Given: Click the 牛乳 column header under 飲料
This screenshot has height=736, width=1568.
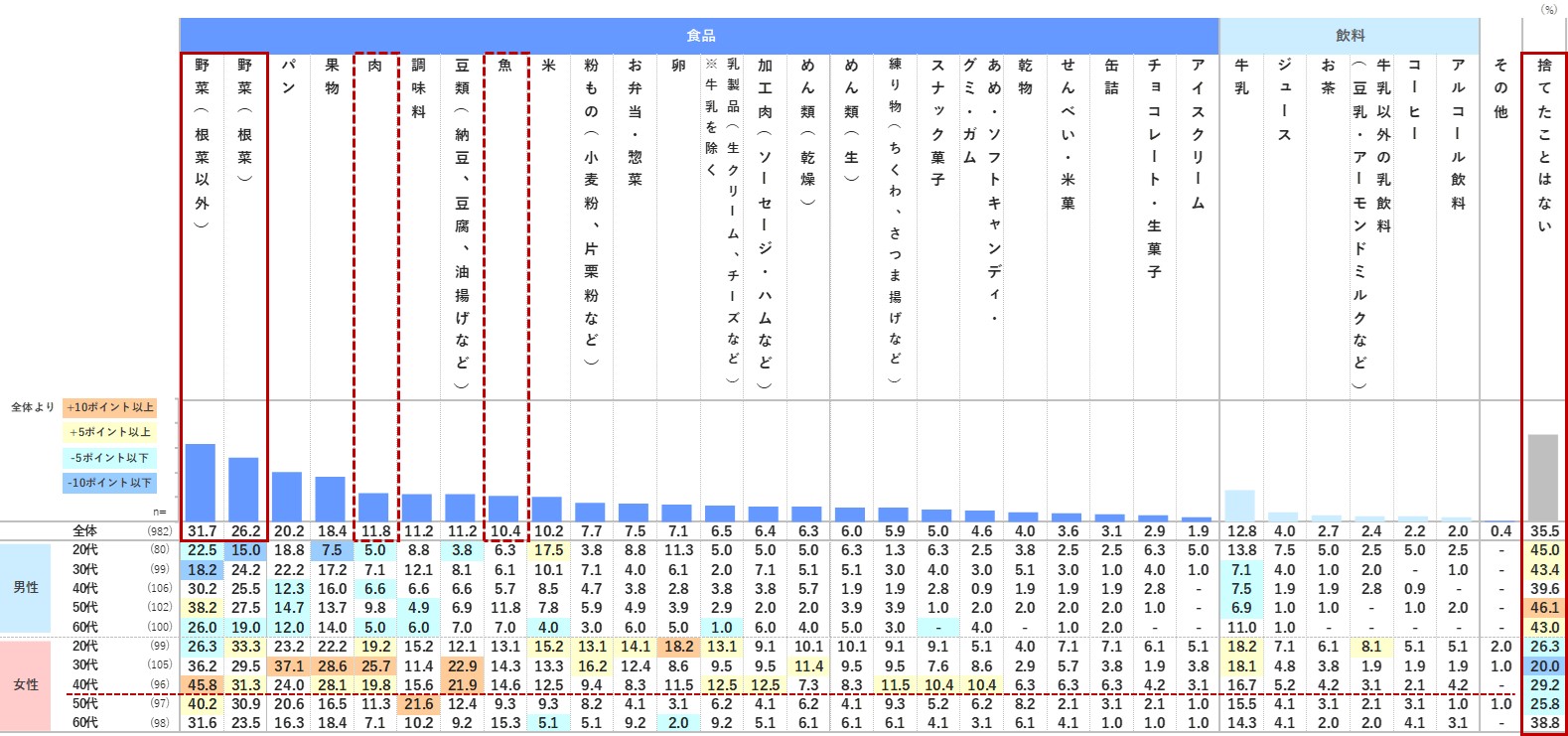Looking at the screenshot, I should click(1241, 76).
